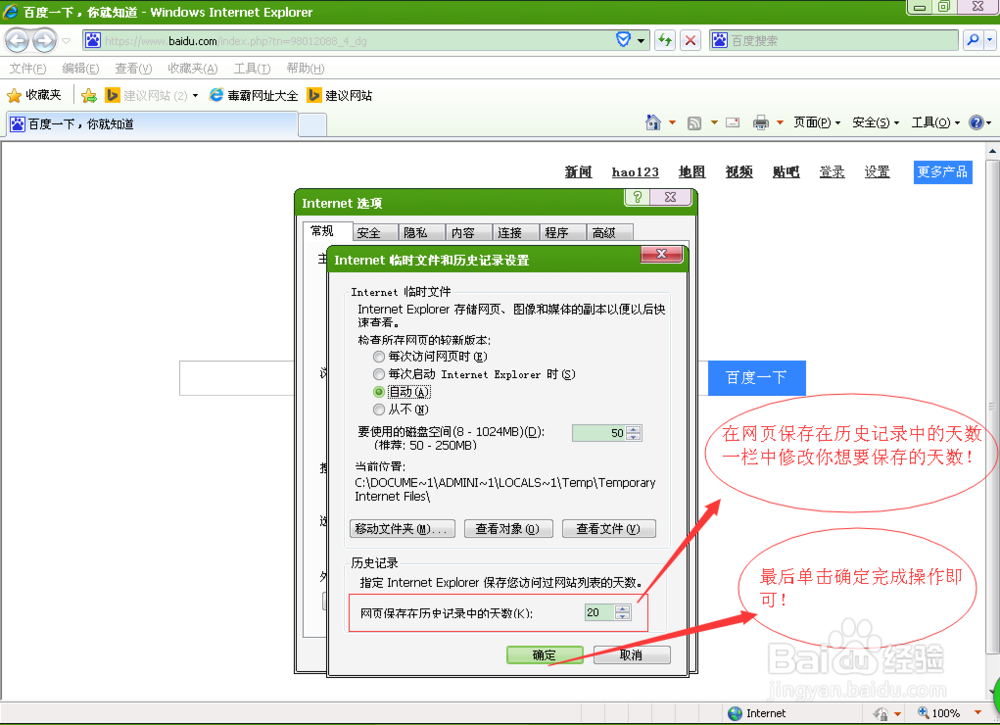Click the 取消 button

[631, 655]
